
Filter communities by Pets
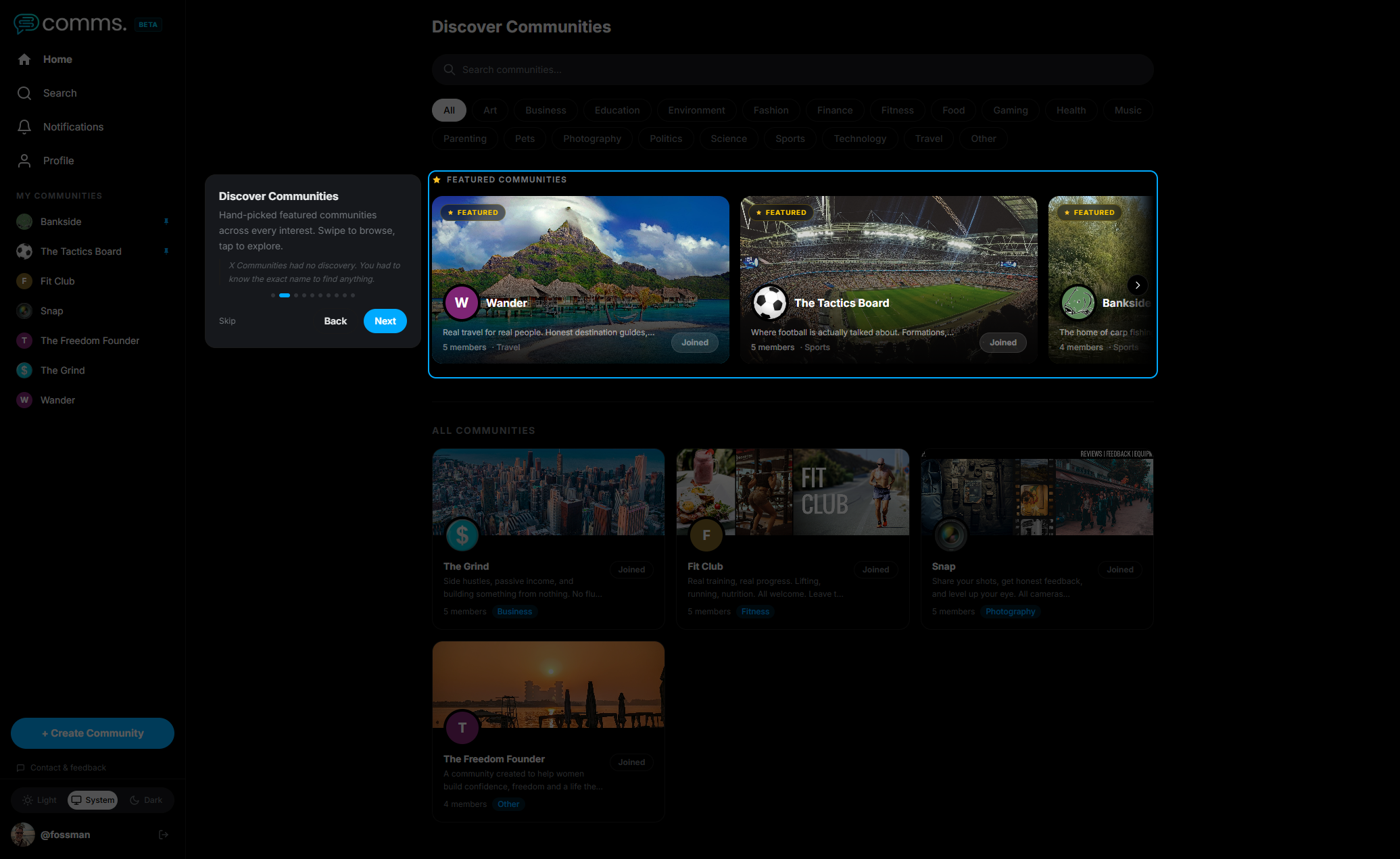pyautogui.click(x=525, y=139)
